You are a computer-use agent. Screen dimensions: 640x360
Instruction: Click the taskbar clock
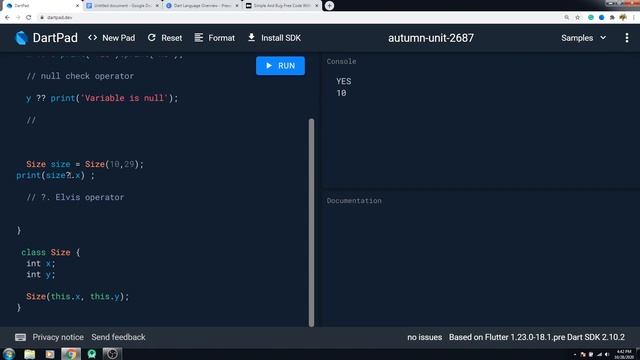624,354
